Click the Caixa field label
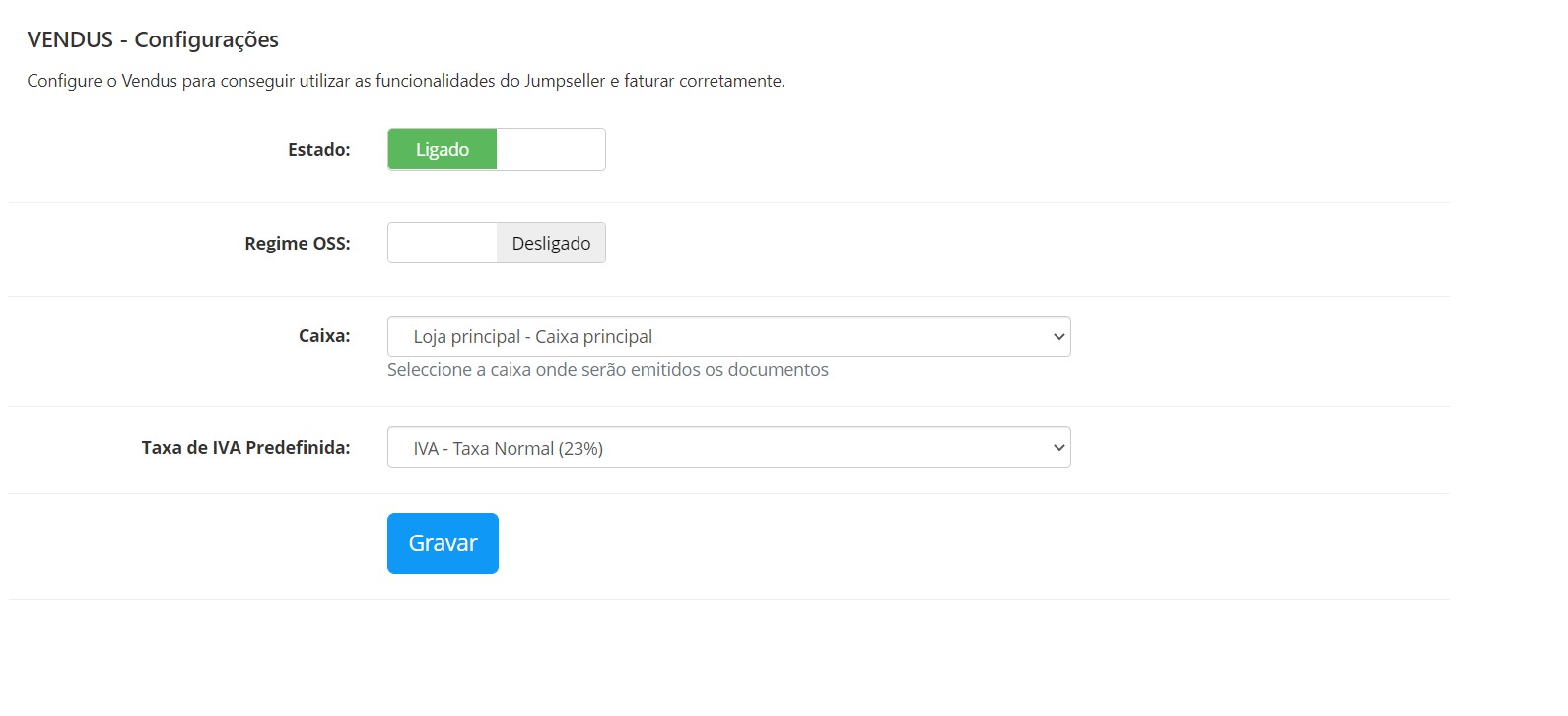The image size is (1568, 716). [324, 336]
